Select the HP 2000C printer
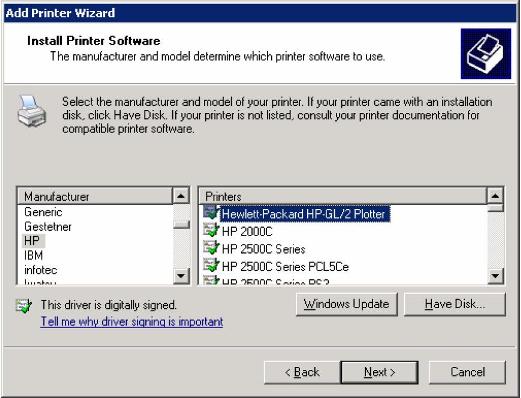Screen dimensions: 521x398 [247, 231]
